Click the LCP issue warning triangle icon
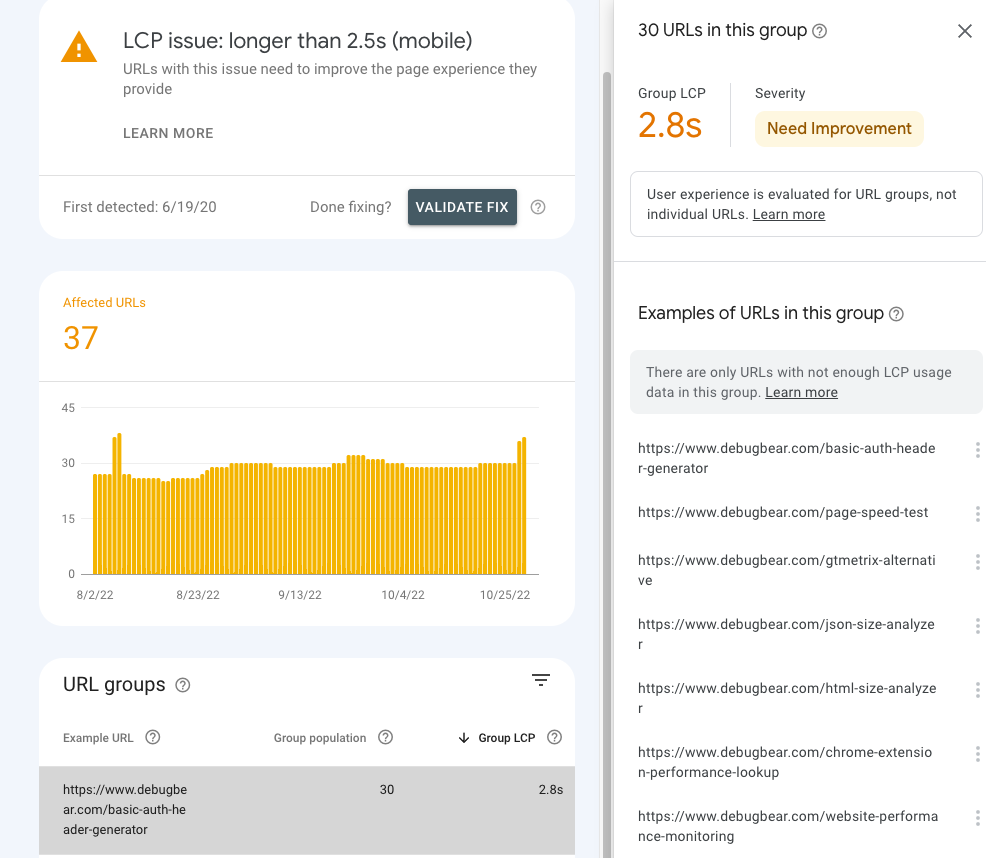 [79, 47]
